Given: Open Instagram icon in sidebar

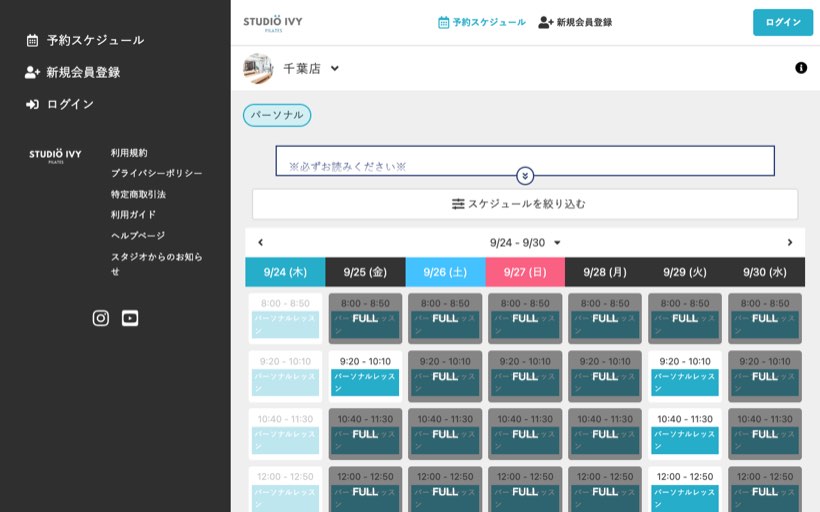Looking at the screenshot, I should click(x=100, y=318).
